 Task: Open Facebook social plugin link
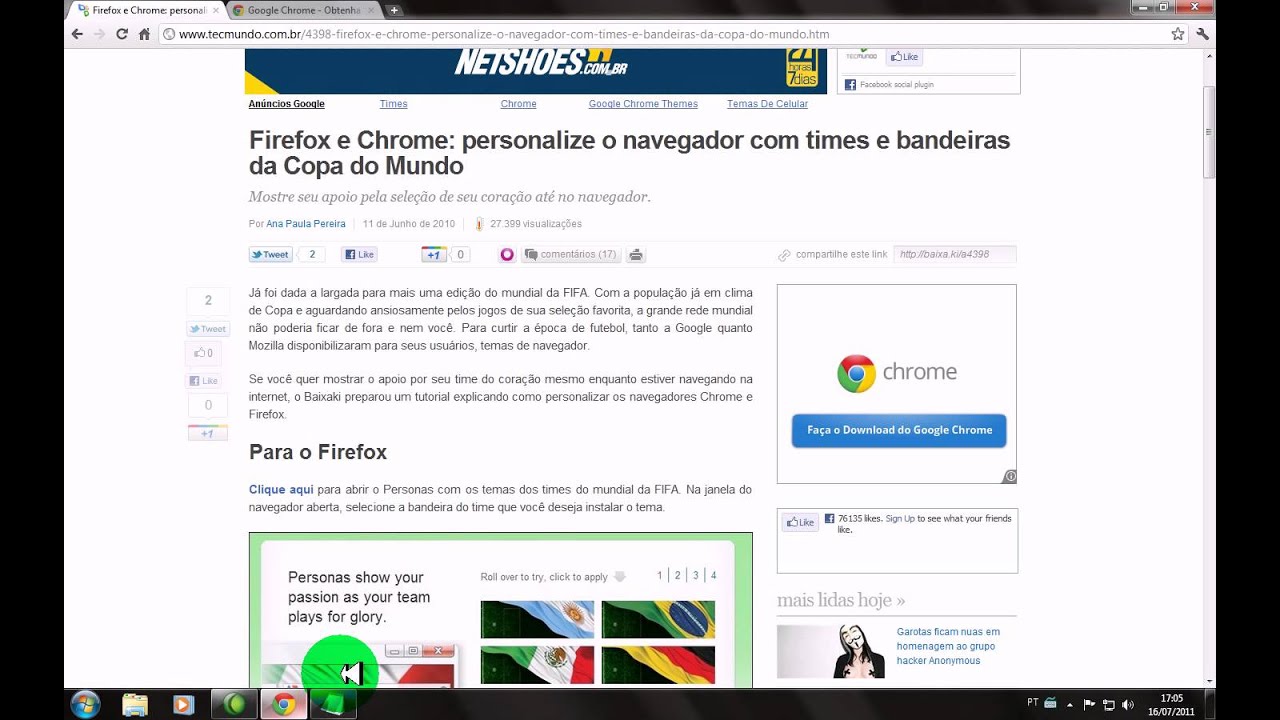tap(896, 85)
